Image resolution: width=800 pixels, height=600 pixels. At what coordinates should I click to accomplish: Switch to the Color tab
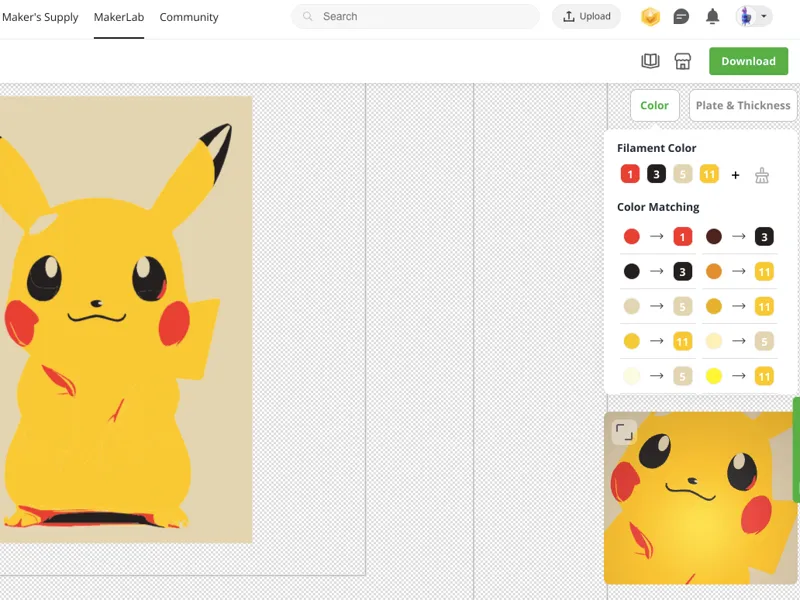point(655,106)
